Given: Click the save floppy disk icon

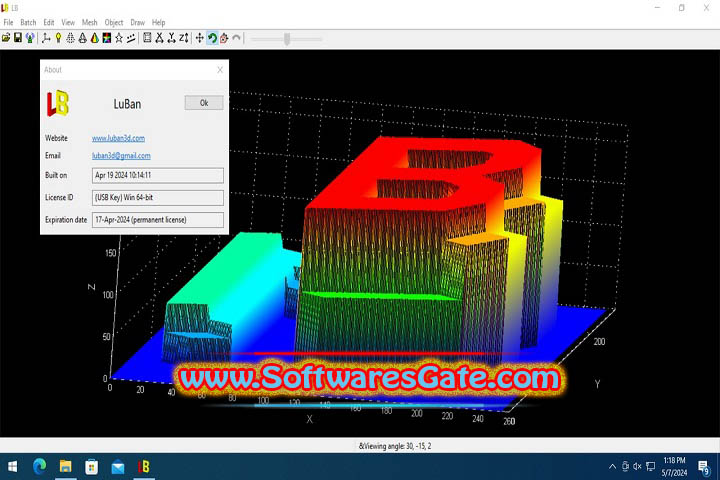Looking at the screenshot, I should tap(18, 38).
